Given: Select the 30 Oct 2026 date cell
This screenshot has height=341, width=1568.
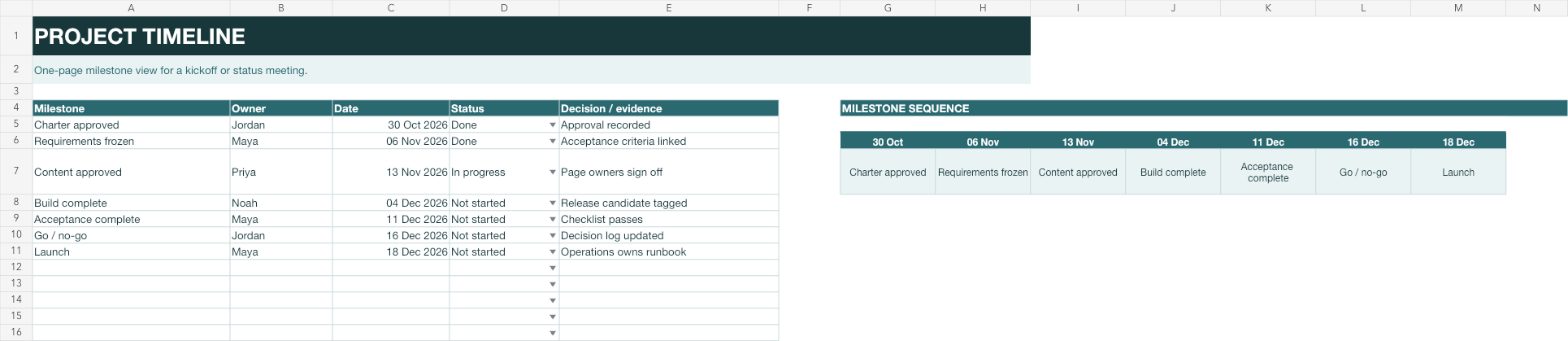Looking at the screenshot, I should (391, 125).
